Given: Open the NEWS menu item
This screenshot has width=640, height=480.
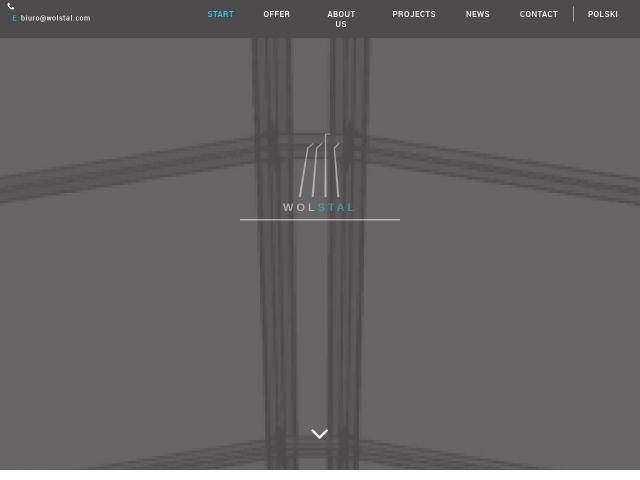Looking at the screenshot, I should click(478, 14).
